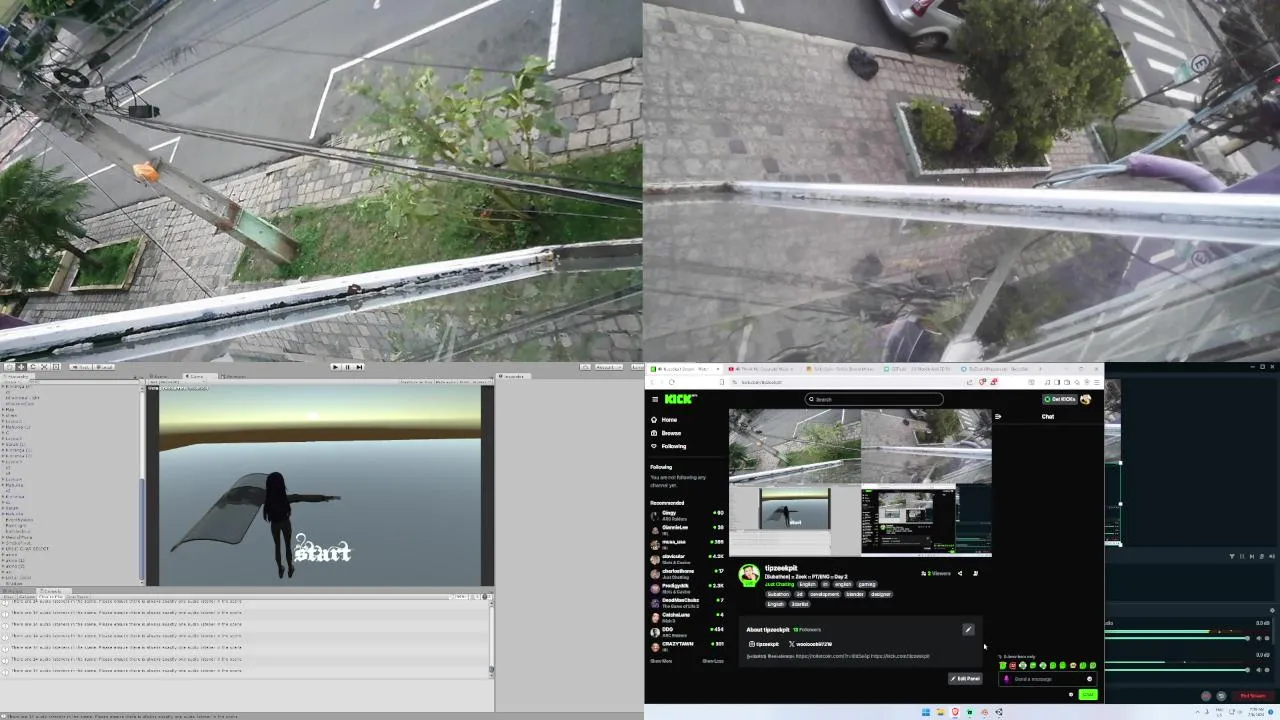Select the Move tool in Unity toolbar
Screen dimensions: 1280x720
(x=21, y=367)
